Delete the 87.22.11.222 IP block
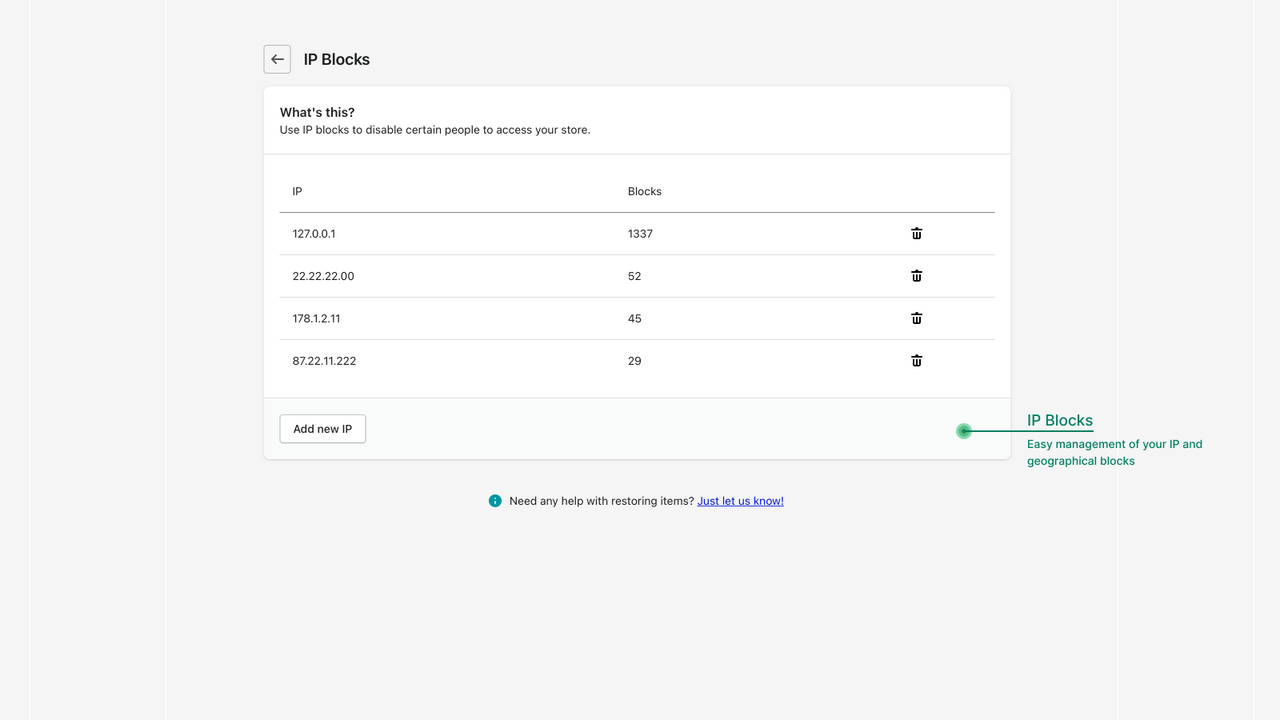 tap(916, 360)
